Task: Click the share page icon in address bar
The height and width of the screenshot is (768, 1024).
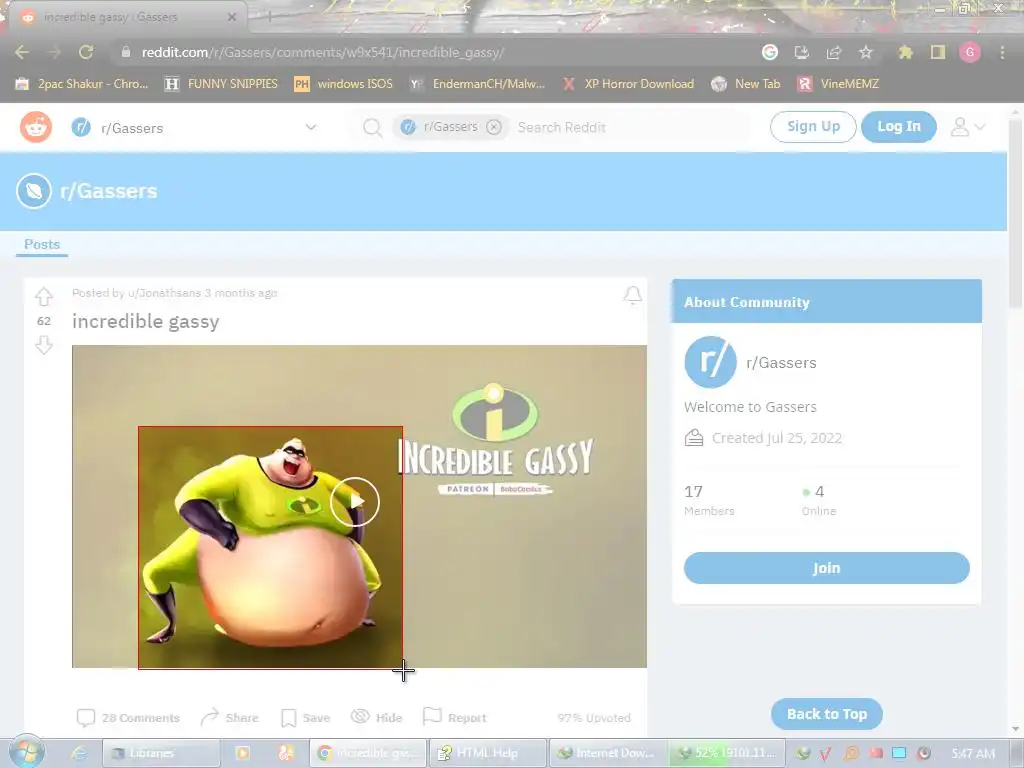Action: point(834,52)
